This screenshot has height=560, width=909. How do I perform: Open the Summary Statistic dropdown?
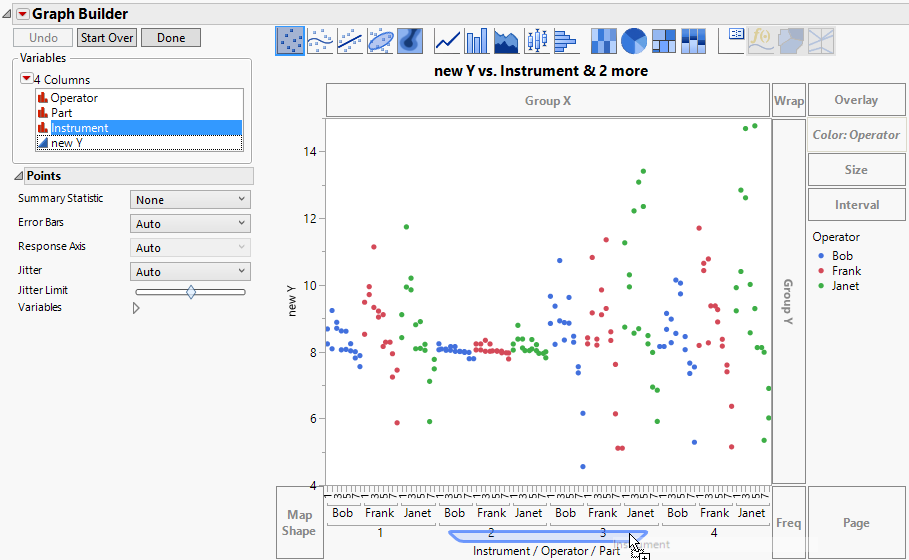189,200
